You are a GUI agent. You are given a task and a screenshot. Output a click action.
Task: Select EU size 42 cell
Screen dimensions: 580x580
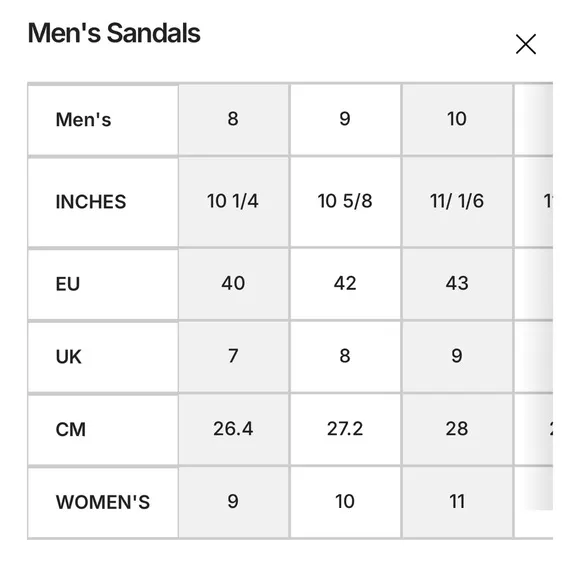(x=345, y=284)
